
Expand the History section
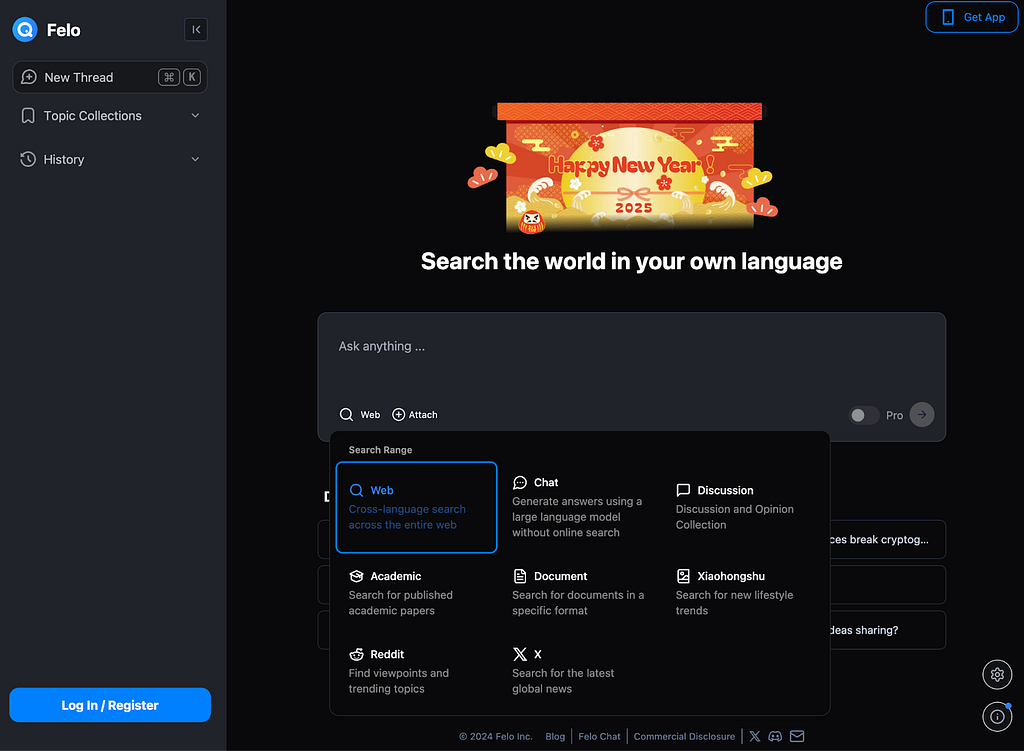[x=110, y=159]
